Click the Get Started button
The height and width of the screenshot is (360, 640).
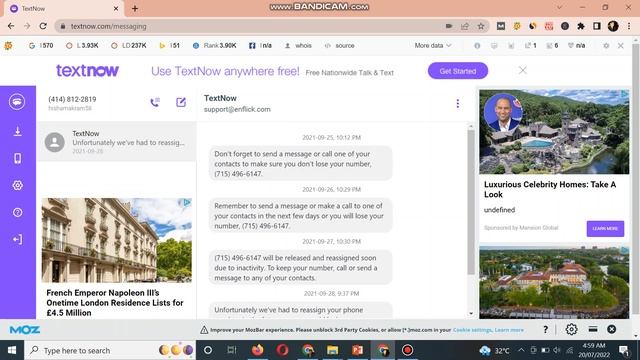click(x=458, y=71)
